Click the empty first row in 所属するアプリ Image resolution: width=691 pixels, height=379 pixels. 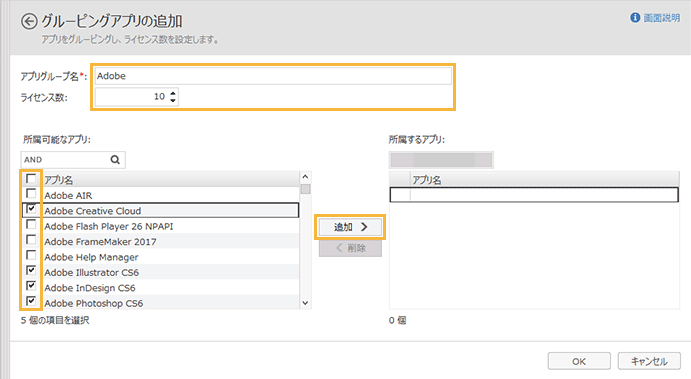[534, 195]
